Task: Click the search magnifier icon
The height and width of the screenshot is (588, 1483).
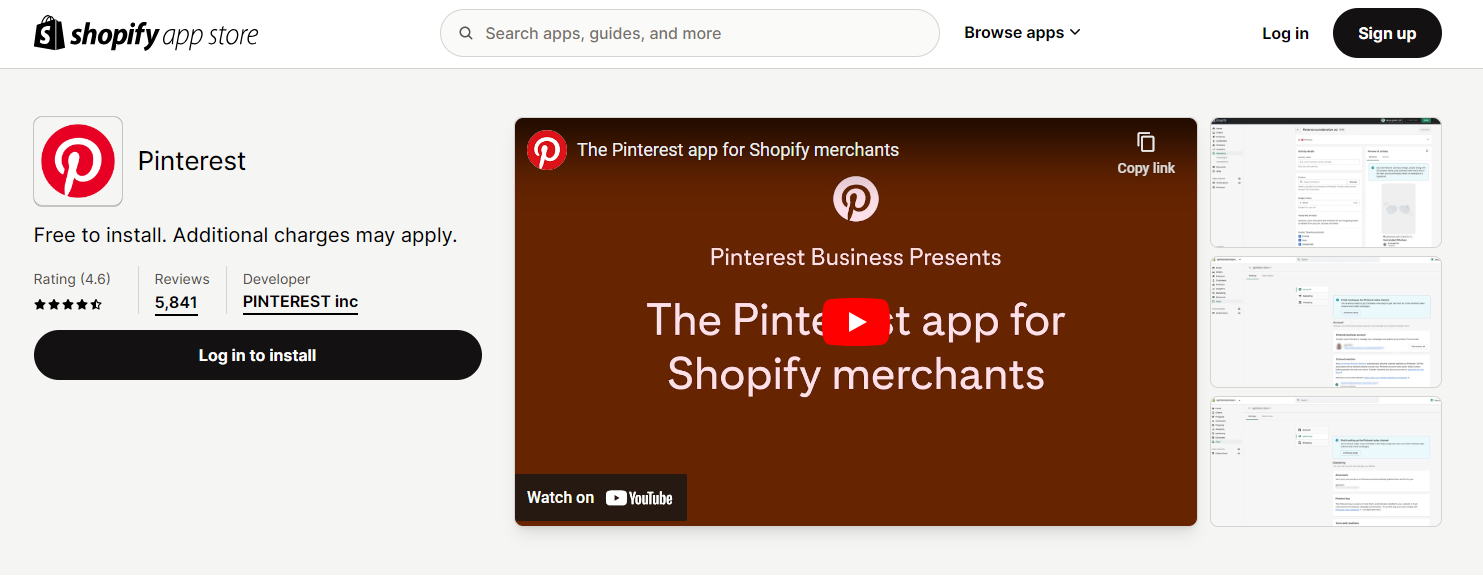Action: [x=466, y=33]
